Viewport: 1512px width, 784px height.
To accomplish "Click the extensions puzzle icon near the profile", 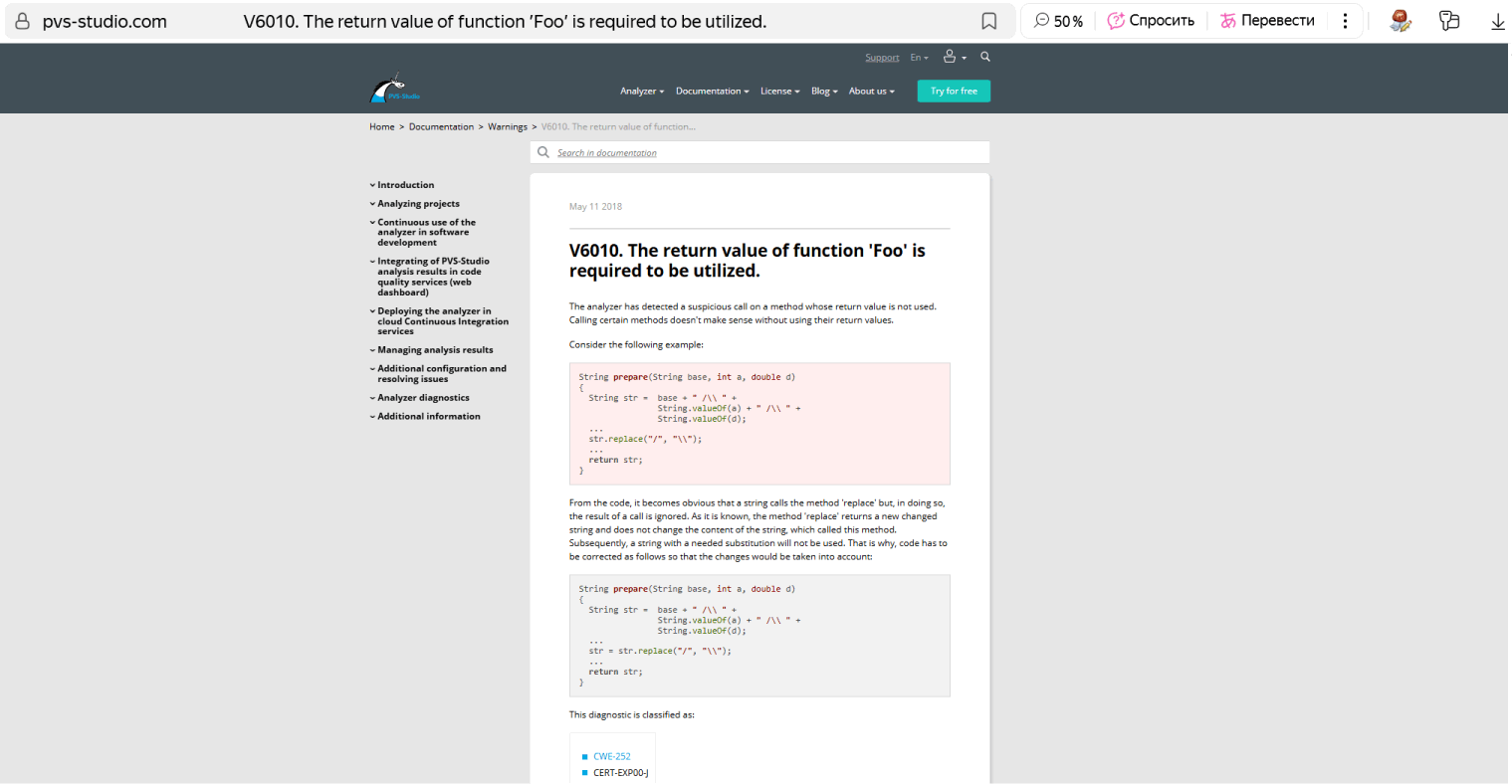I will click(1449, 20).
